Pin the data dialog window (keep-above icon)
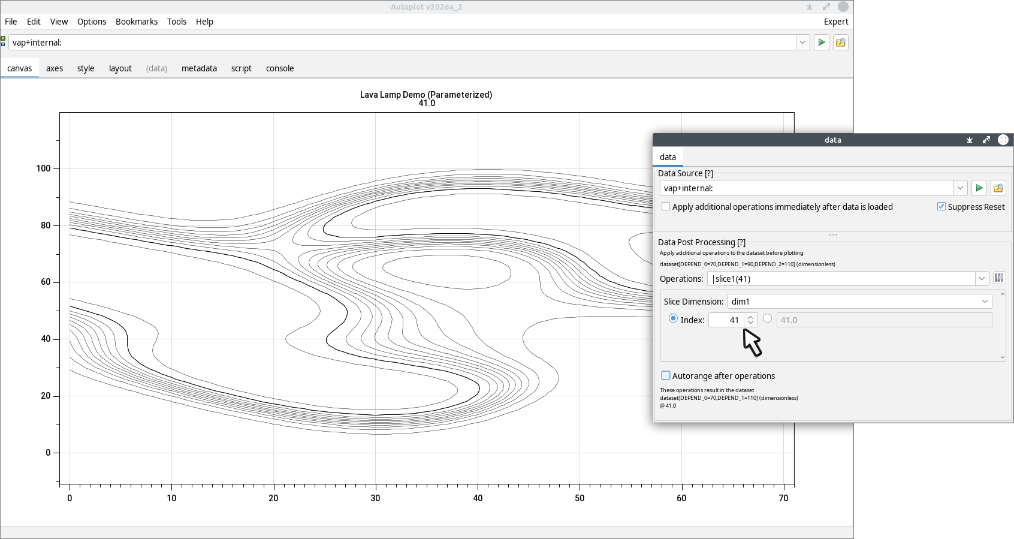The height and width of the screenshot is (539, 1014). click(969, 141)
